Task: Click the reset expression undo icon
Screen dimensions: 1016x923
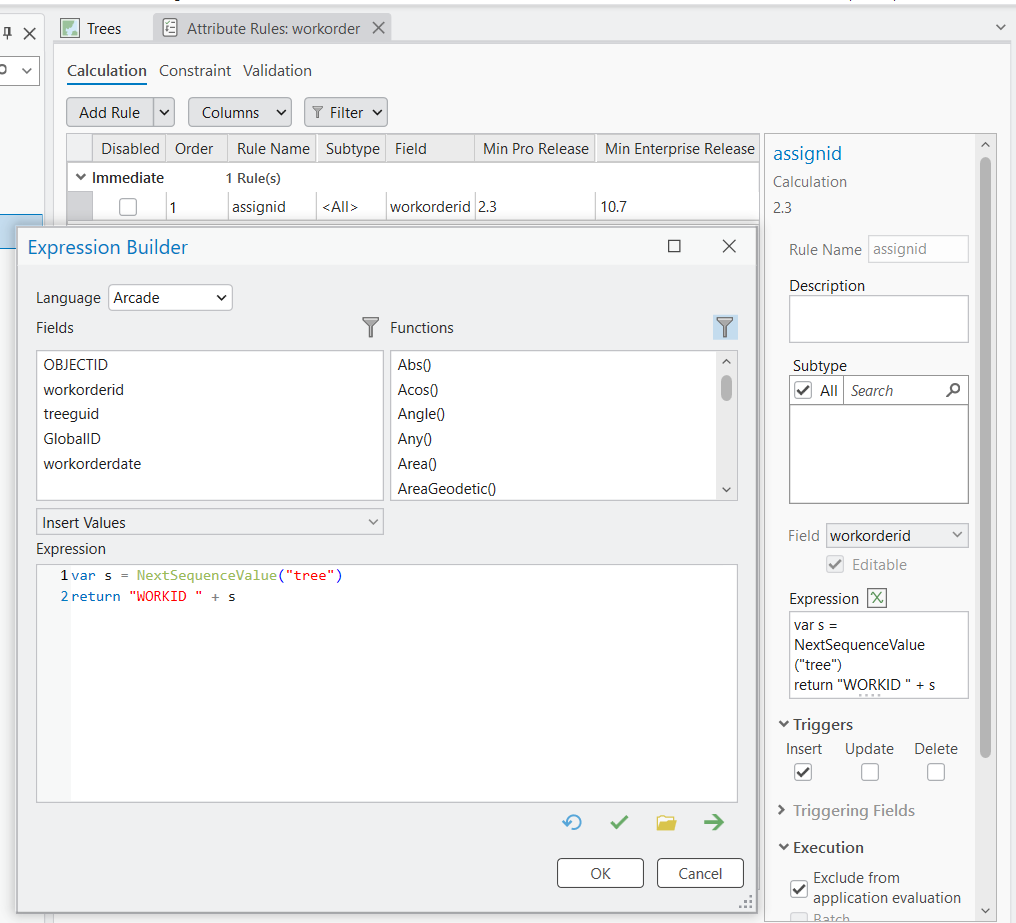Action: 572,823
